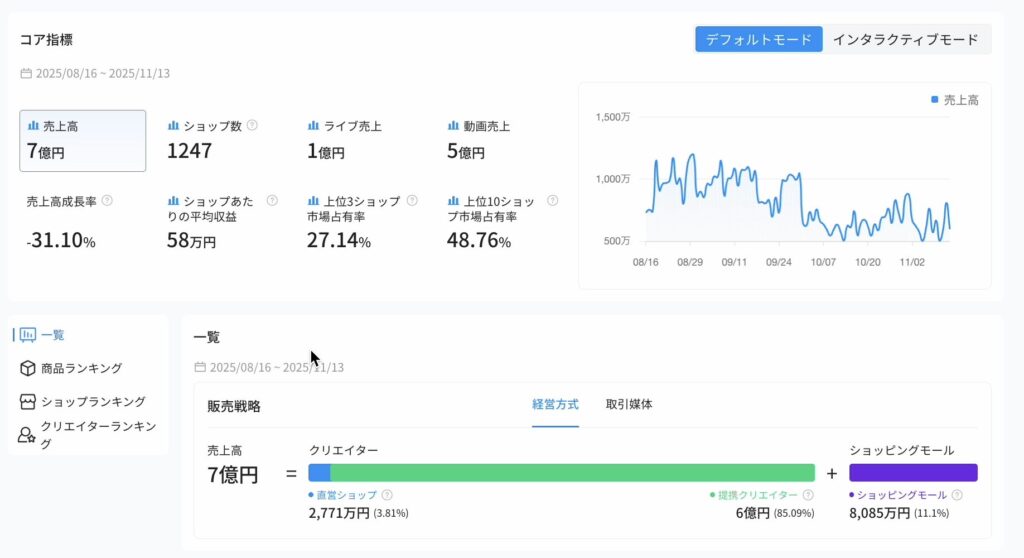Click calendar icon in コア指標 date range

coord(26,73)
